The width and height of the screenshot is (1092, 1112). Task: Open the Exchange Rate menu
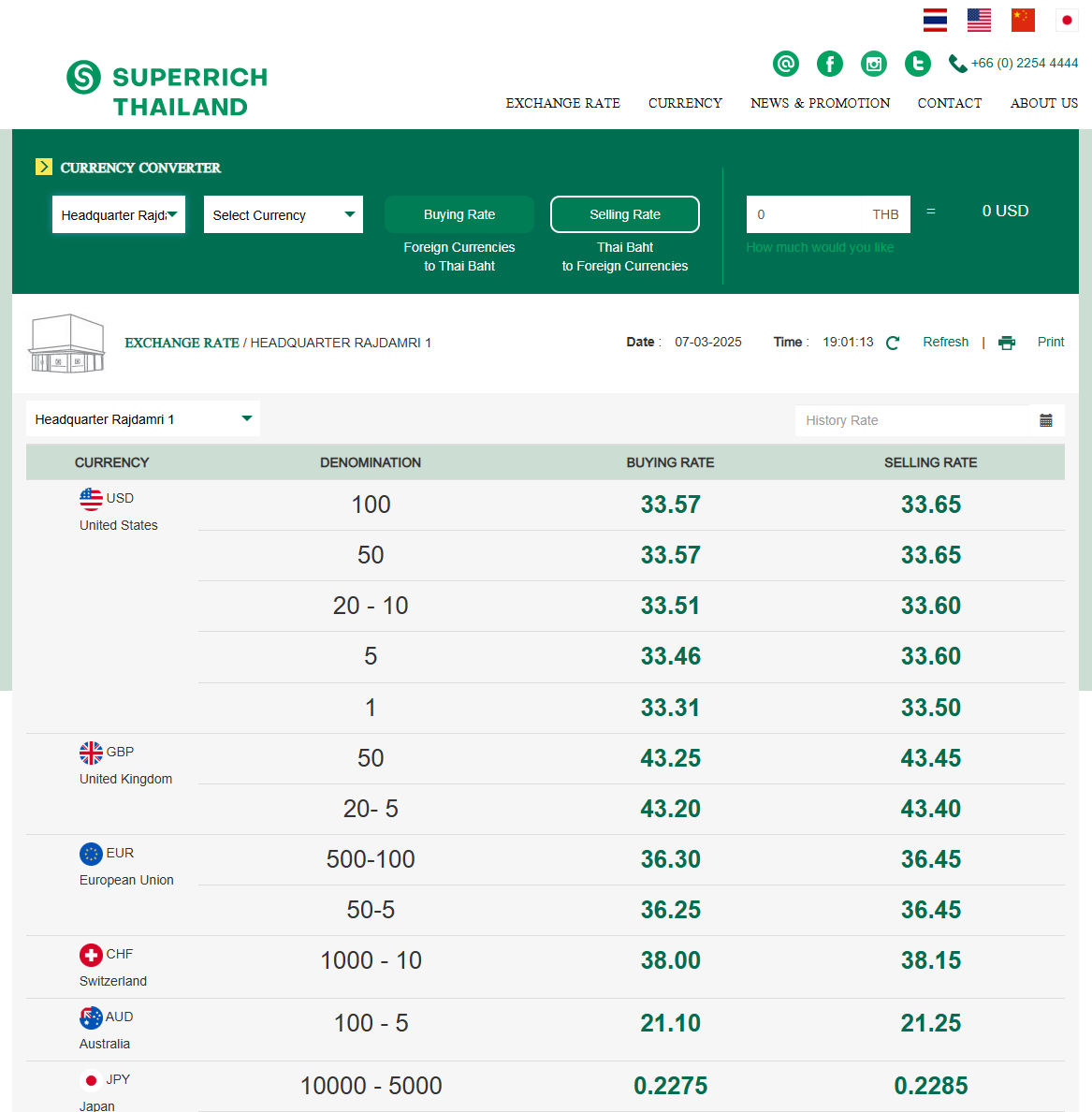coord(563,103)
